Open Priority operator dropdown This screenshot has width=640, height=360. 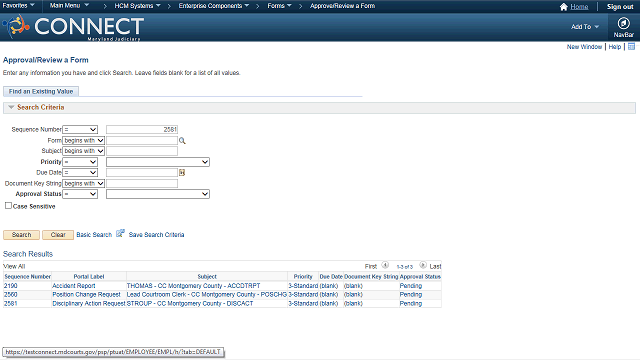[x=80, y=162]
